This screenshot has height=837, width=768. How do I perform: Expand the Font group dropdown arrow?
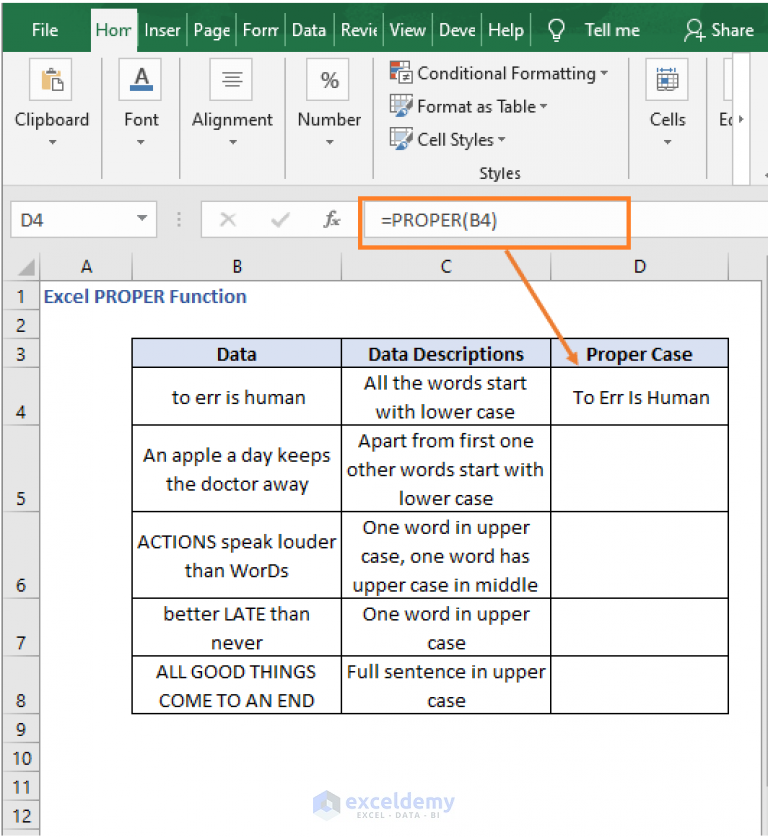(141, 142)
